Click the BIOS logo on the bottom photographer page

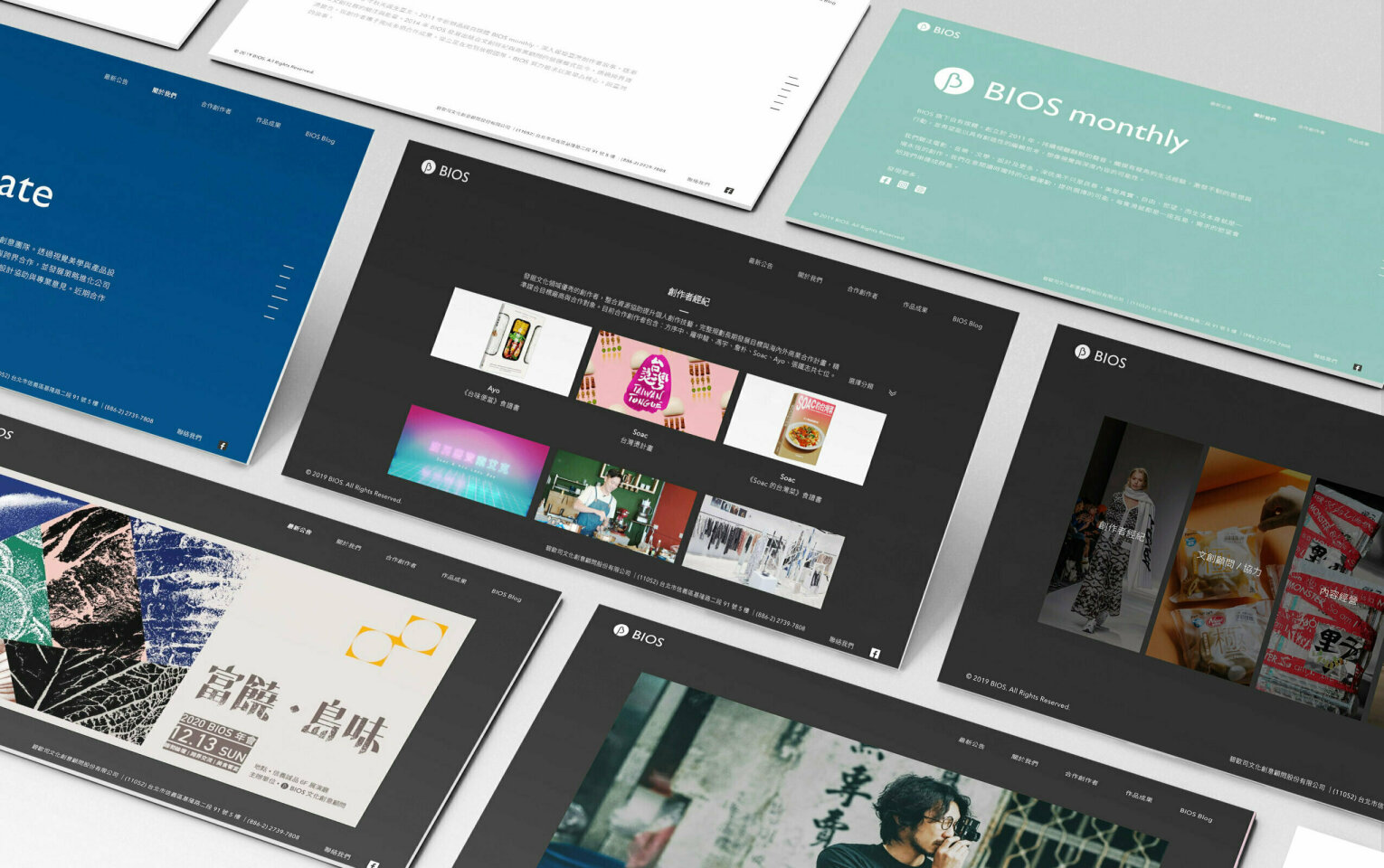click(x=638, y=635)
